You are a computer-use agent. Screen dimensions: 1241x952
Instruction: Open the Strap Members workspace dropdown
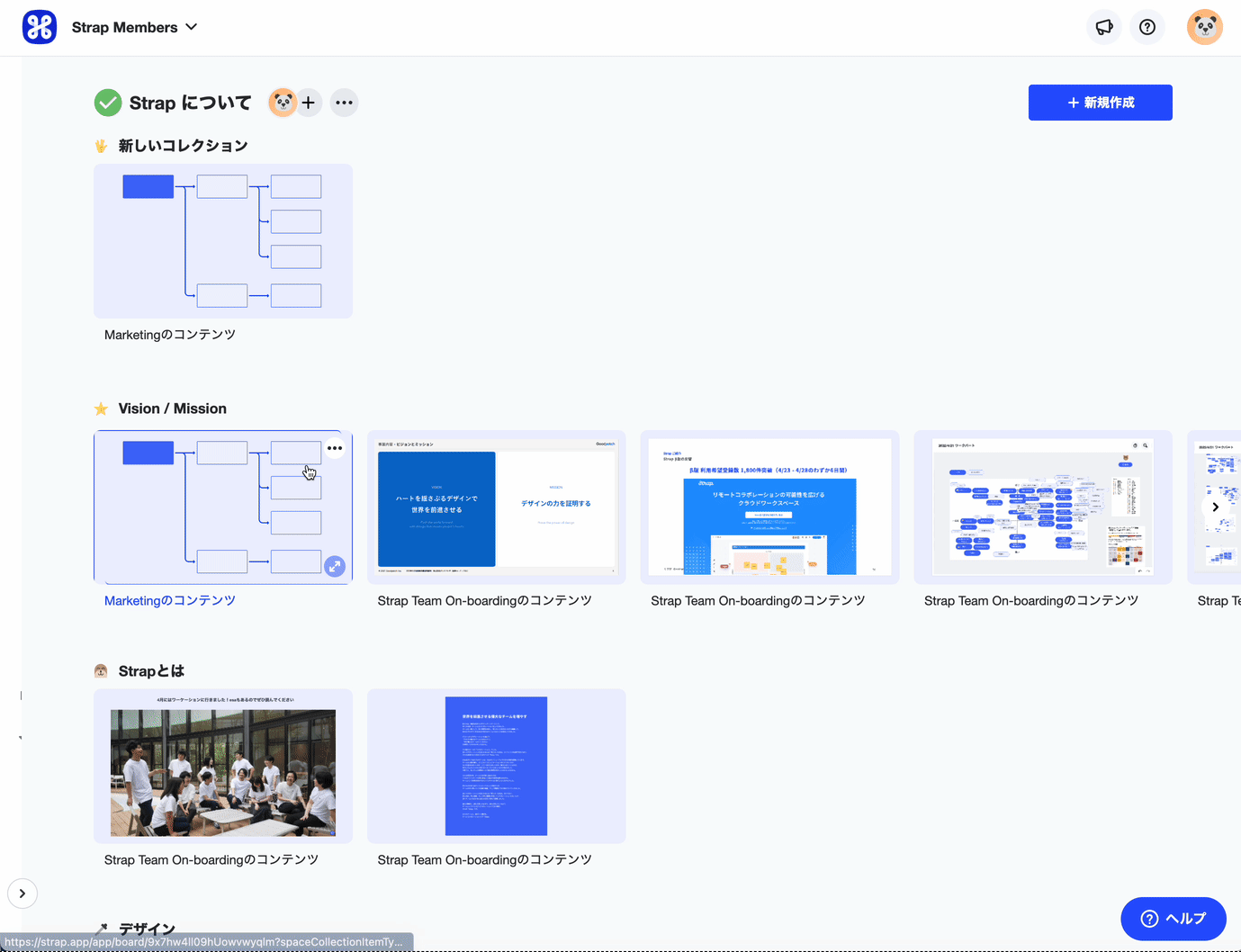point(135,27)
